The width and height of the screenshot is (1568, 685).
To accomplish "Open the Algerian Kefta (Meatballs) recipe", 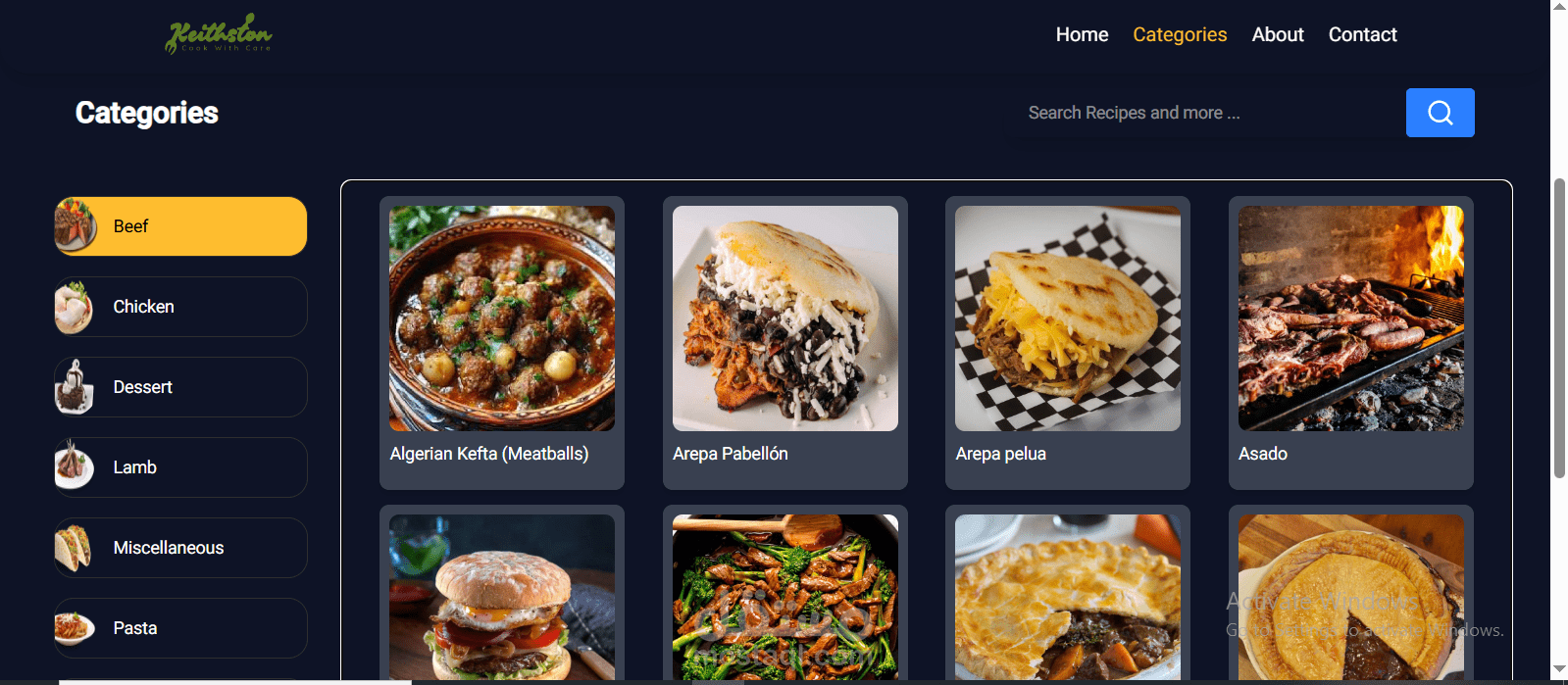I will click(x=502, y=343).
